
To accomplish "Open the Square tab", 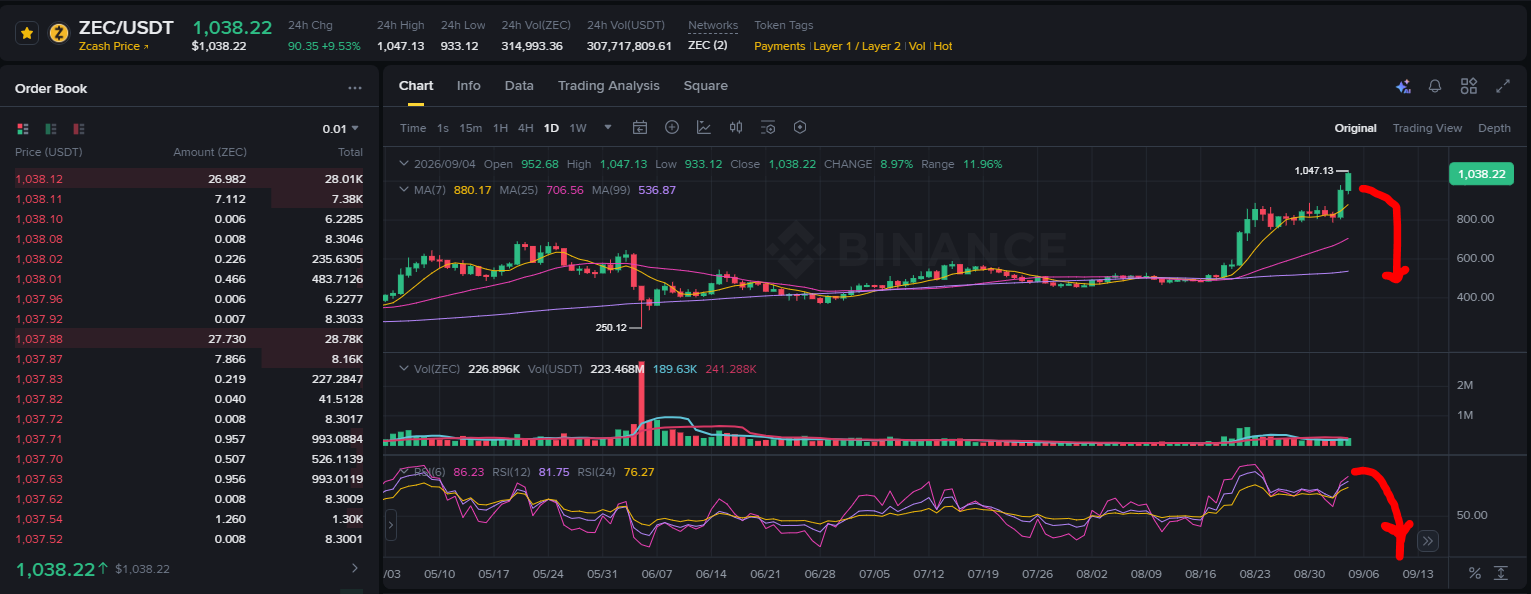I will point(706,86).
